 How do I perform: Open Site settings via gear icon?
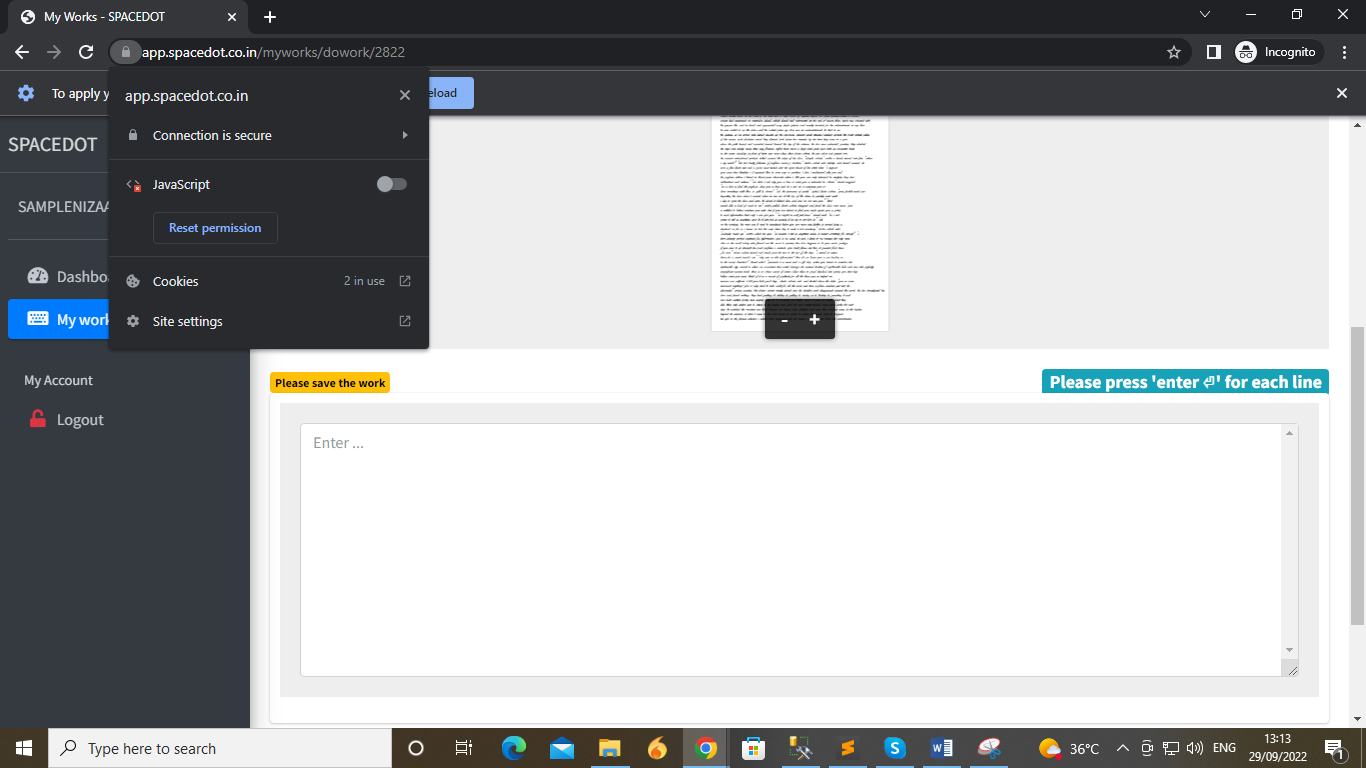(x=132, y=321)
